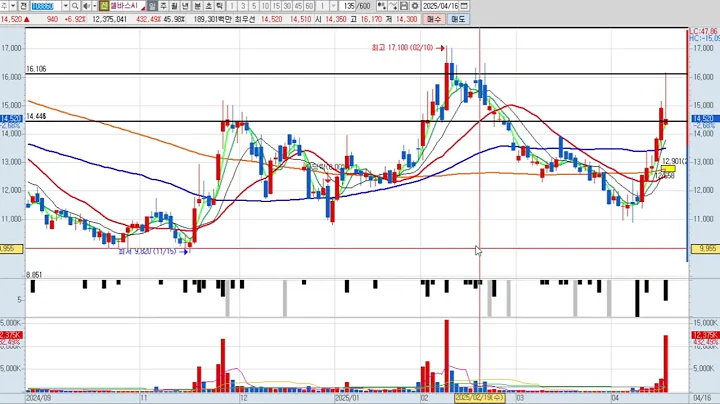Choose the 60 interval button
Image resolution: width=720 pixels, height=404 pixels.
tap(309, 6)
